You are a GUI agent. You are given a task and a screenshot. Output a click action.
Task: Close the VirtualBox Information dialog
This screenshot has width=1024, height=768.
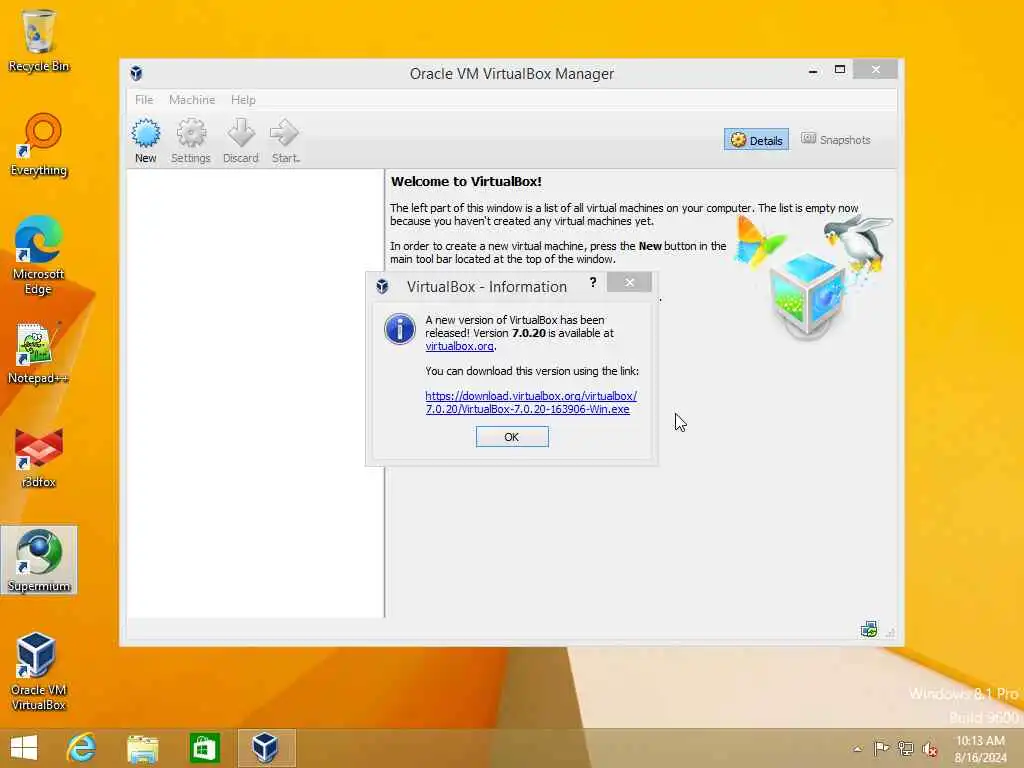[630, 282]
